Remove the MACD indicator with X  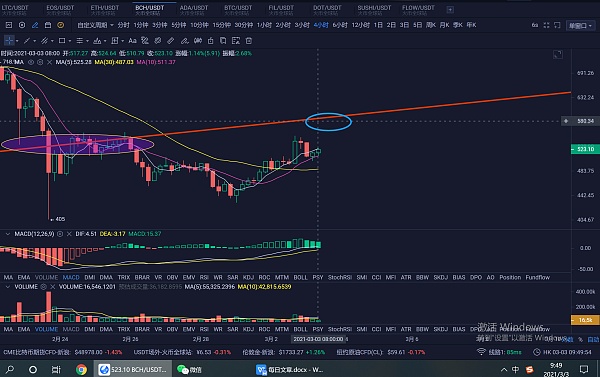point(69,234)
